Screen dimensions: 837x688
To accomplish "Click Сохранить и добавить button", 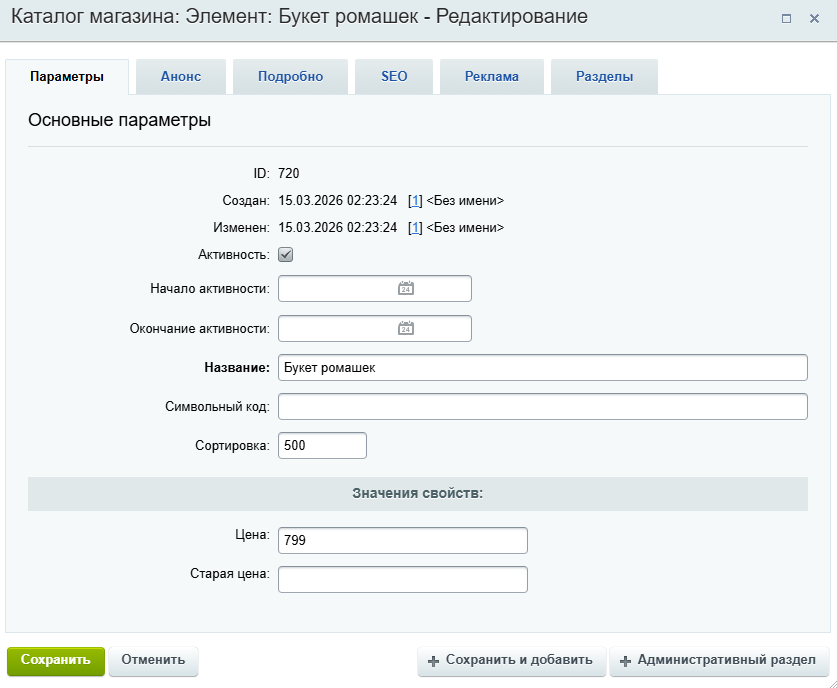I will 511,660.
